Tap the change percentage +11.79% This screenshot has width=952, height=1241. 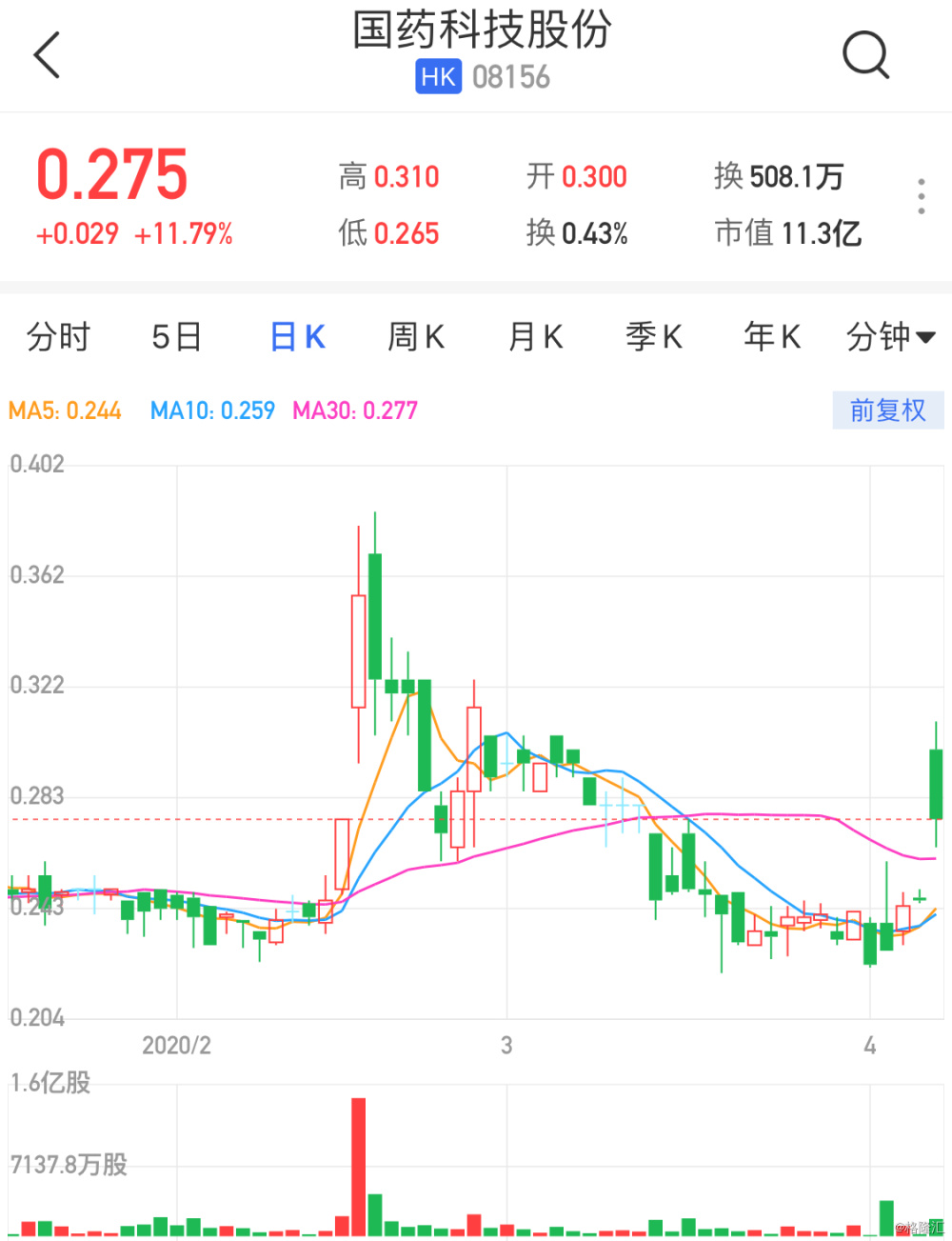[x=184, y=234]
